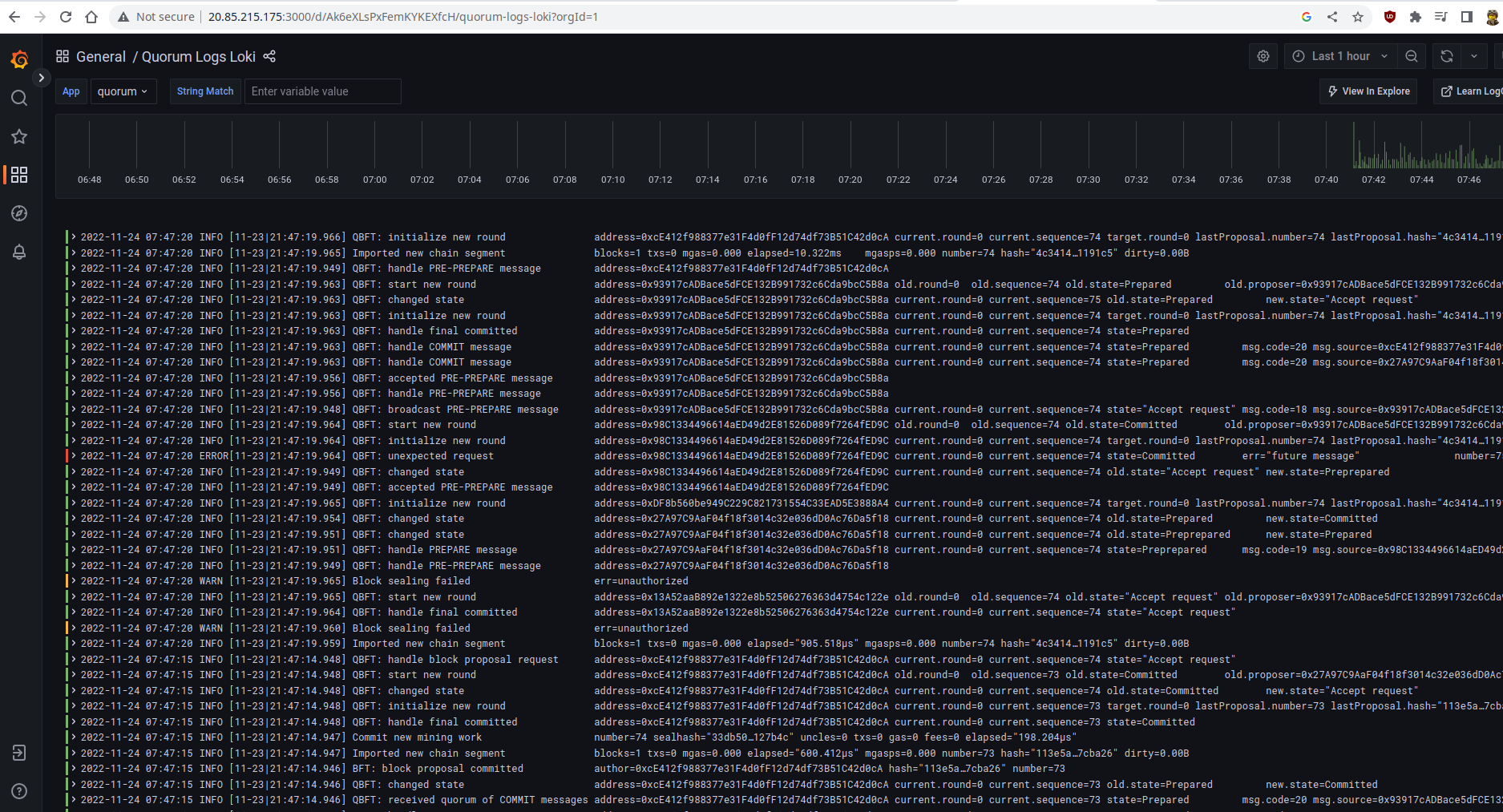
Task: Open the Help question mark icon
Action: (19, 791)
